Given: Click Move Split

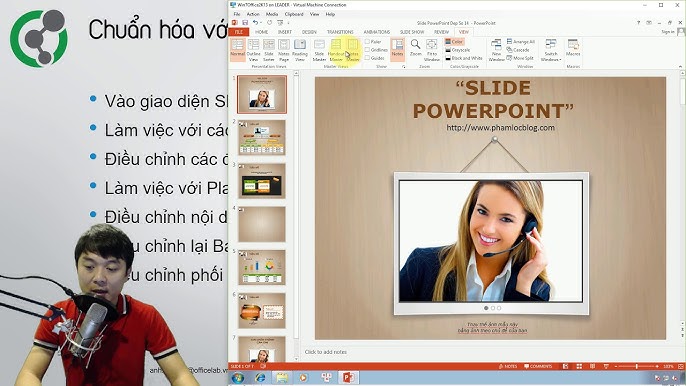Looking at the screenshot, I should point(520,58).
